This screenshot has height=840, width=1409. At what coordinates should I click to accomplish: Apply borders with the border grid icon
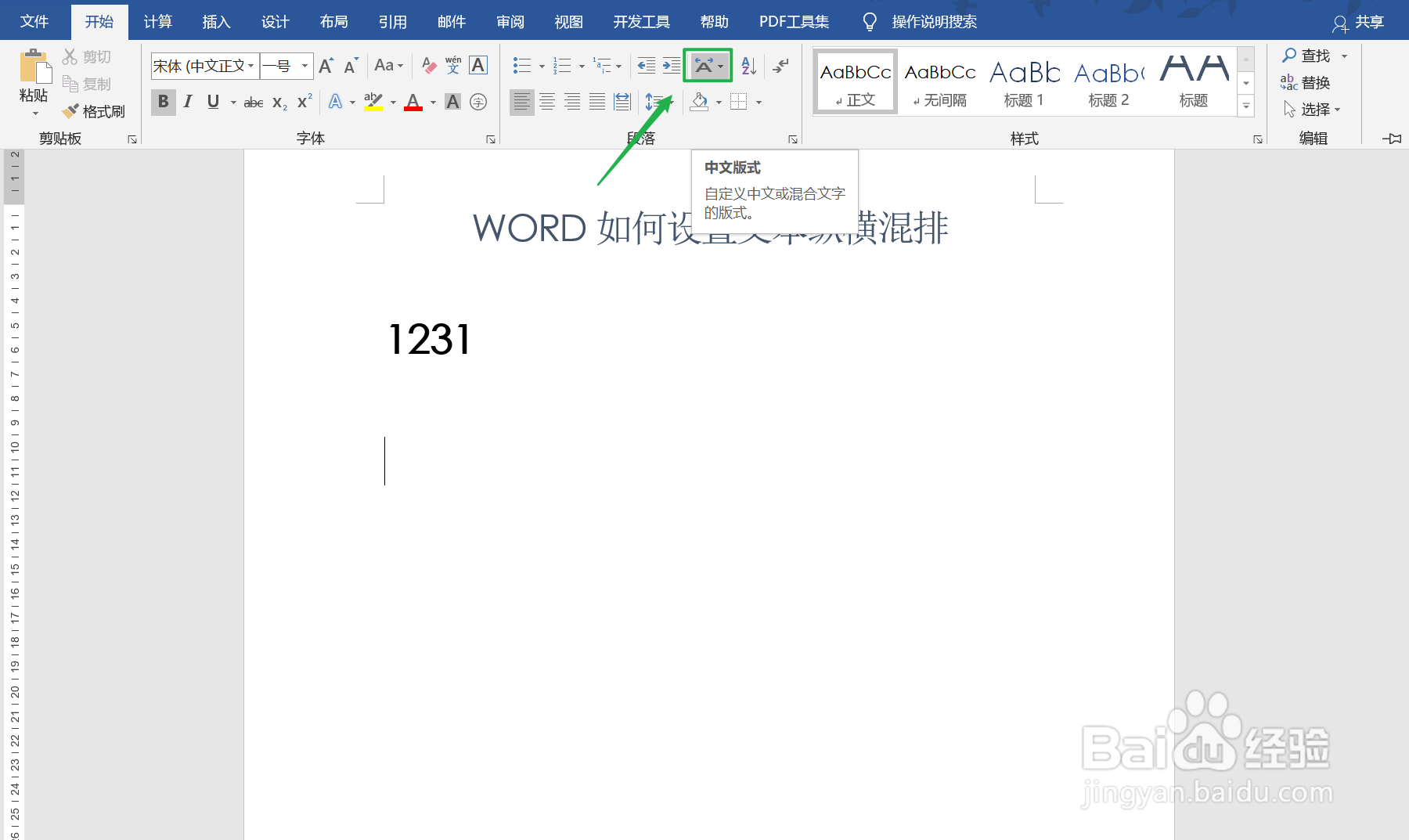[x=738, y=102]
